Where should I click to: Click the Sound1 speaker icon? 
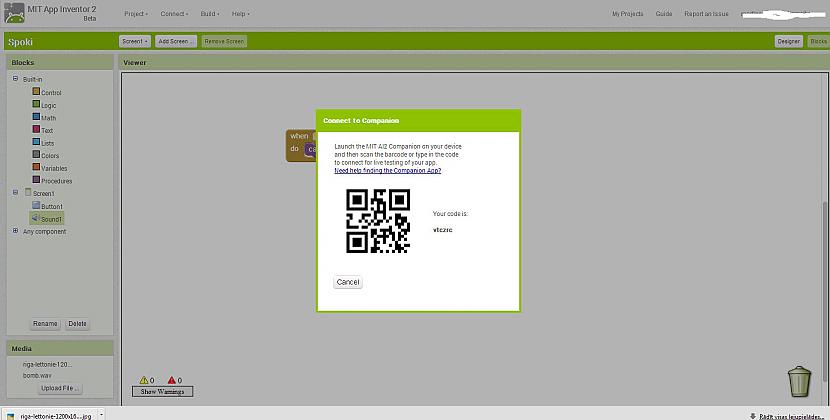pyautogui.click(x=35, y=218)
